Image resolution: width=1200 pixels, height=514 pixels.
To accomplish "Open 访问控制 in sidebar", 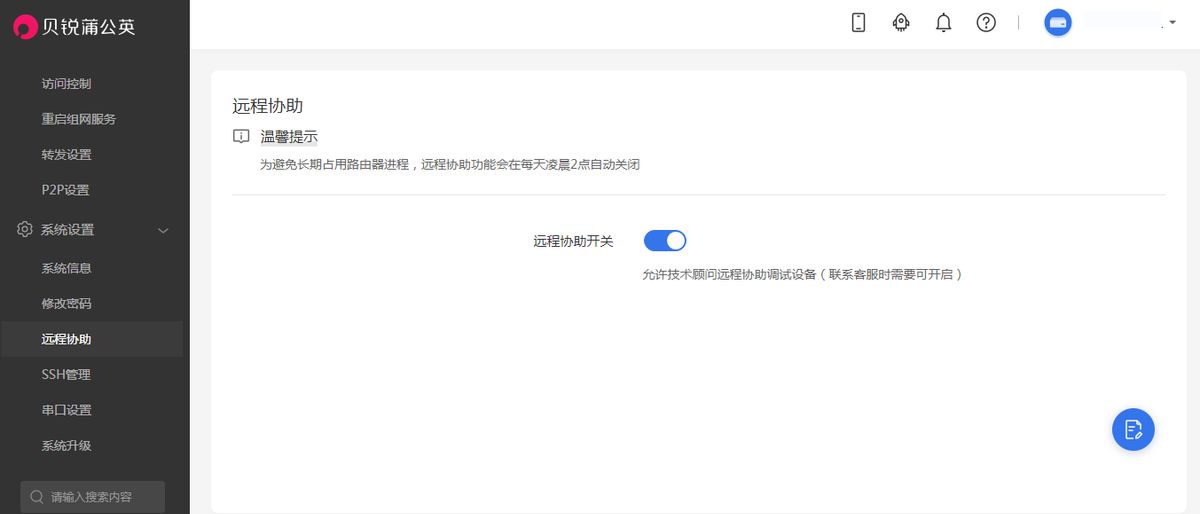I will coord(66,84).
